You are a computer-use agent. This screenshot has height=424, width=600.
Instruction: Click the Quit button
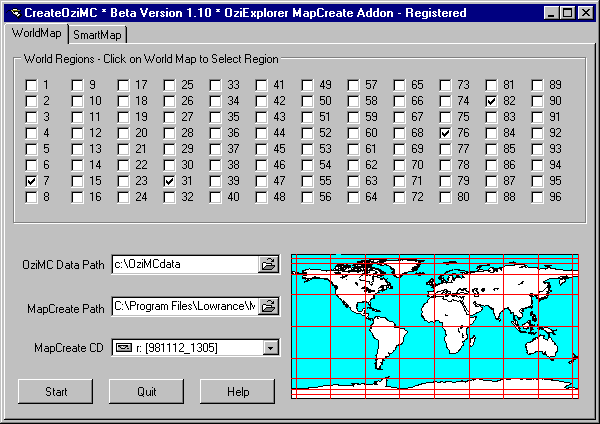[x=146, y=391]
